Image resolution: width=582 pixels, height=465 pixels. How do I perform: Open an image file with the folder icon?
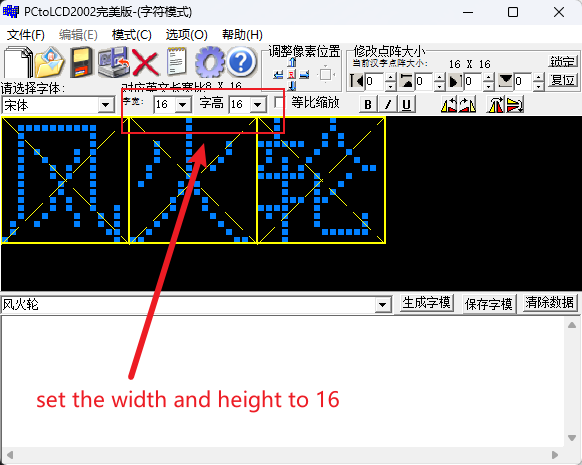(49, 62)
